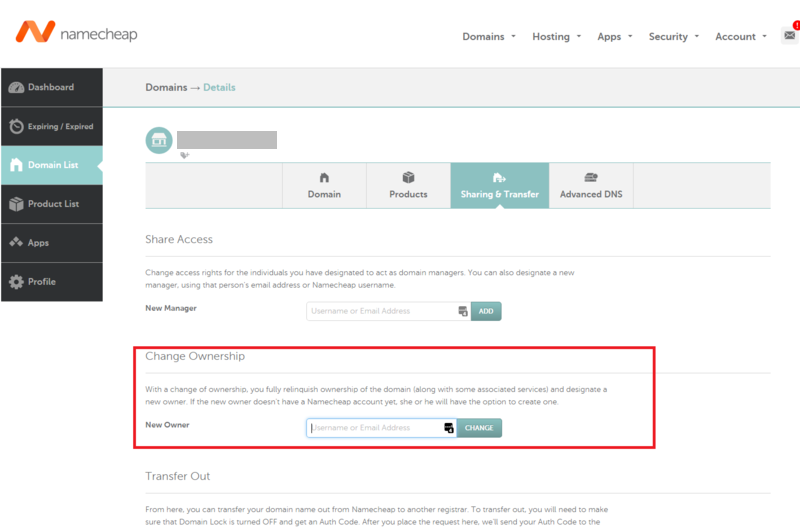The width and height of the screenshot is (800, 529).
Task: Click the small tag icon under domain name
Action: [184, 155]
